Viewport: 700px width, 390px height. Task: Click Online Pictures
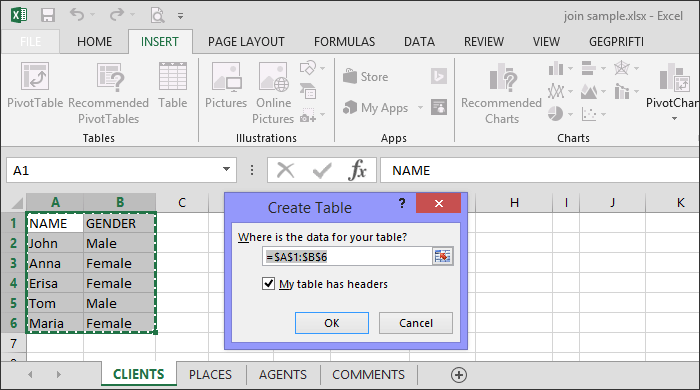[x=273, y=93]
